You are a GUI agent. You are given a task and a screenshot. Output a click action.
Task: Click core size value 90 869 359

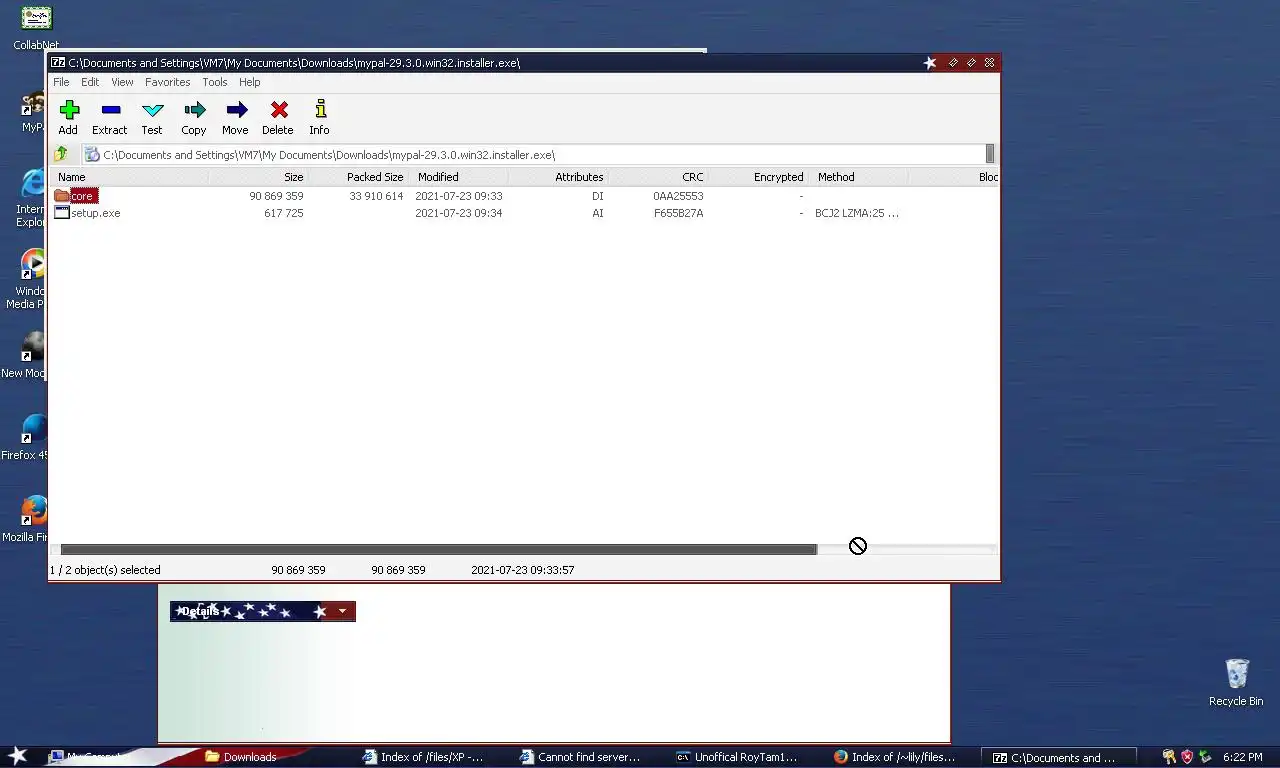click(x=276, y=196)
